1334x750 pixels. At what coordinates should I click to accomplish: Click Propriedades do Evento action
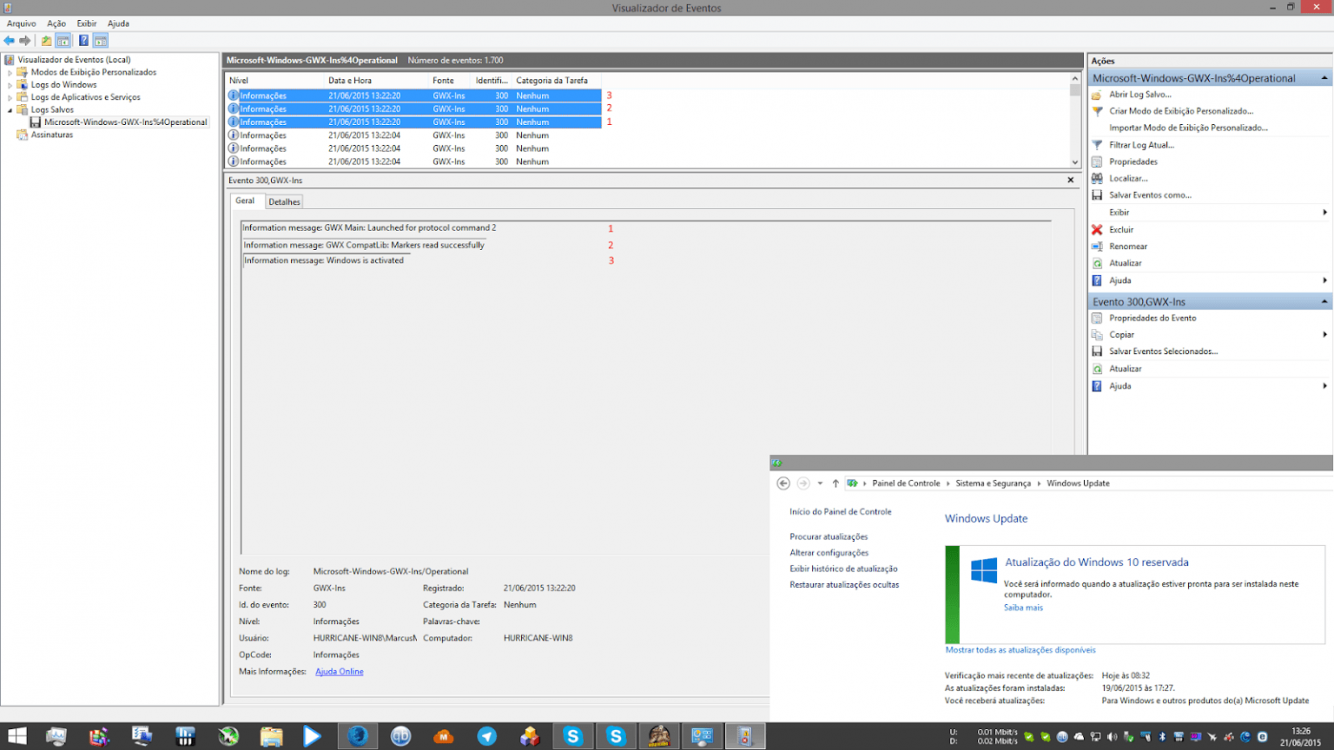[1152, 318]
